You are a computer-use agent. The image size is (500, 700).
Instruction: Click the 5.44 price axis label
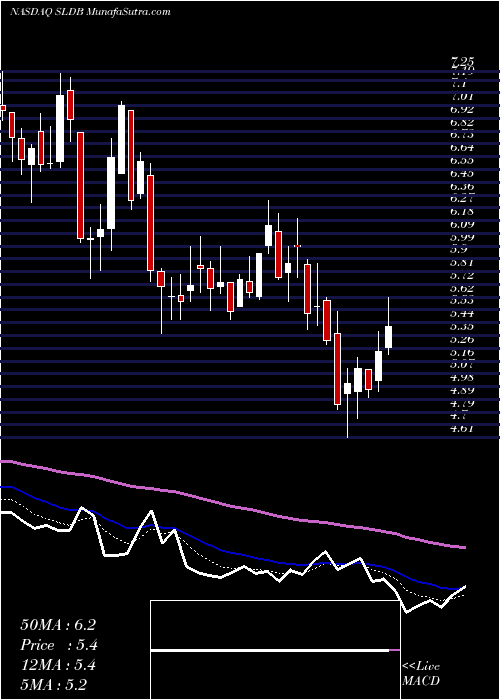coord(462,314)
